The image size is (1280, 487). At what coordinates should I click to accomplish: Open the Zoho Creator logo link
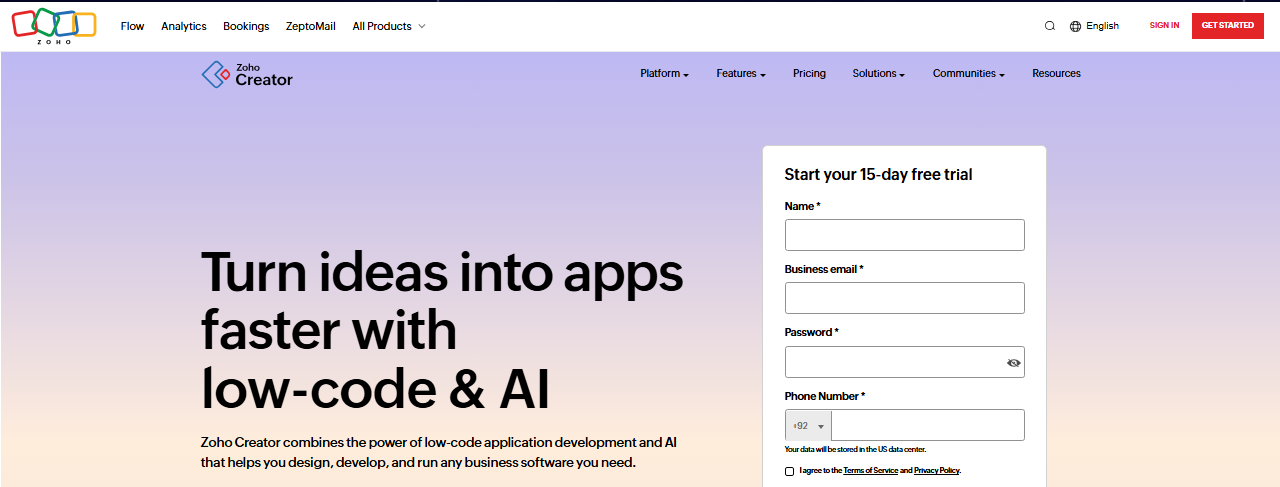(247, 74)
